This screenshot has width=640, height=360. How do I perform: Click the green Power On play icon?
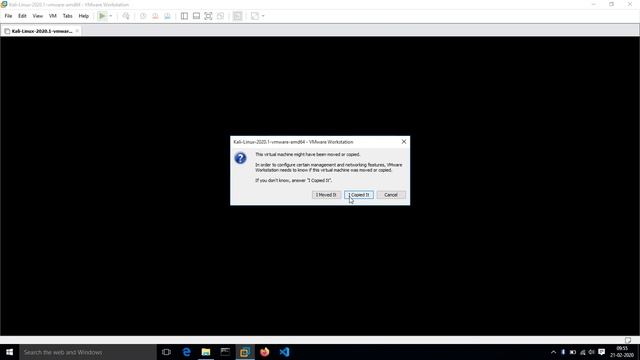click(x=102, y=16)
